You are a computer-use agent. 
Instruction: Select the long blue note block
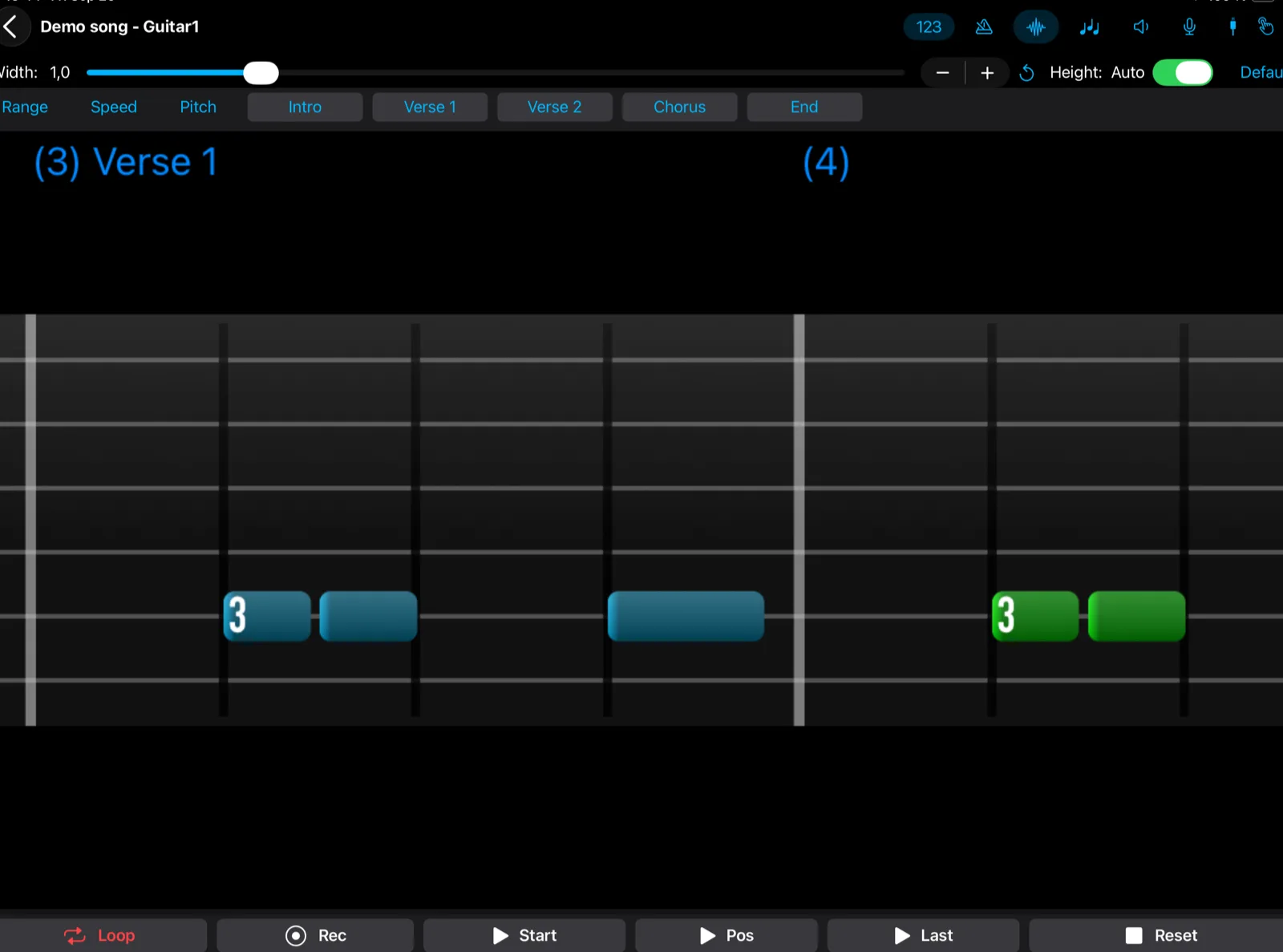pyautogui.click(x=686, y=616)
